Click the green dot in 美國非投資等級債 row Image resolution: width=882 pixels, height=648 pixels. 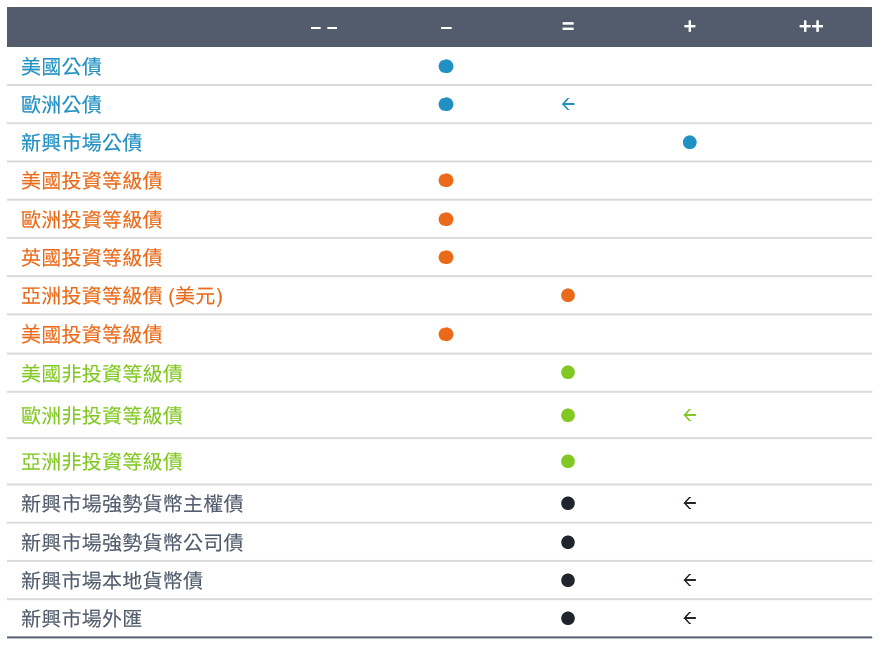click(568, 372)
